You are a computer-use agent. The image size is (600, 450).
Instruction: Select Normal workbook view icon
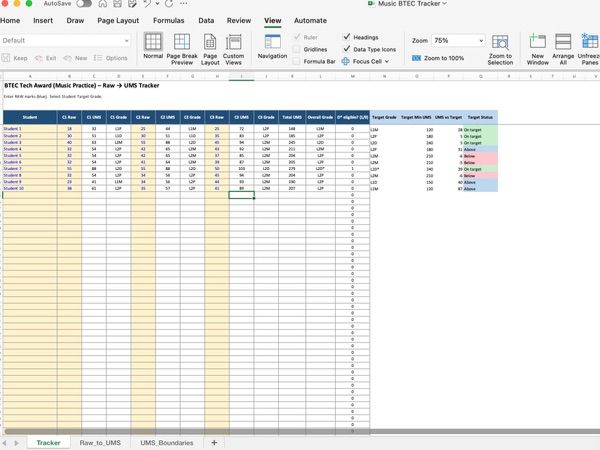153,41
